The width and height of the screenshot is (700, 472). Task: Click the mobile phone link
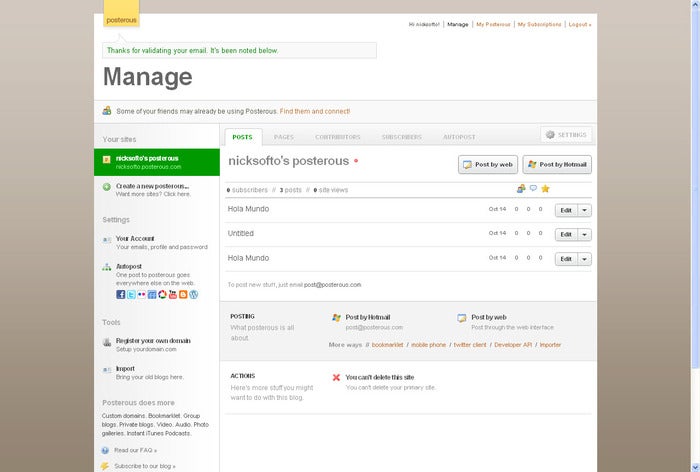point(429,345)
